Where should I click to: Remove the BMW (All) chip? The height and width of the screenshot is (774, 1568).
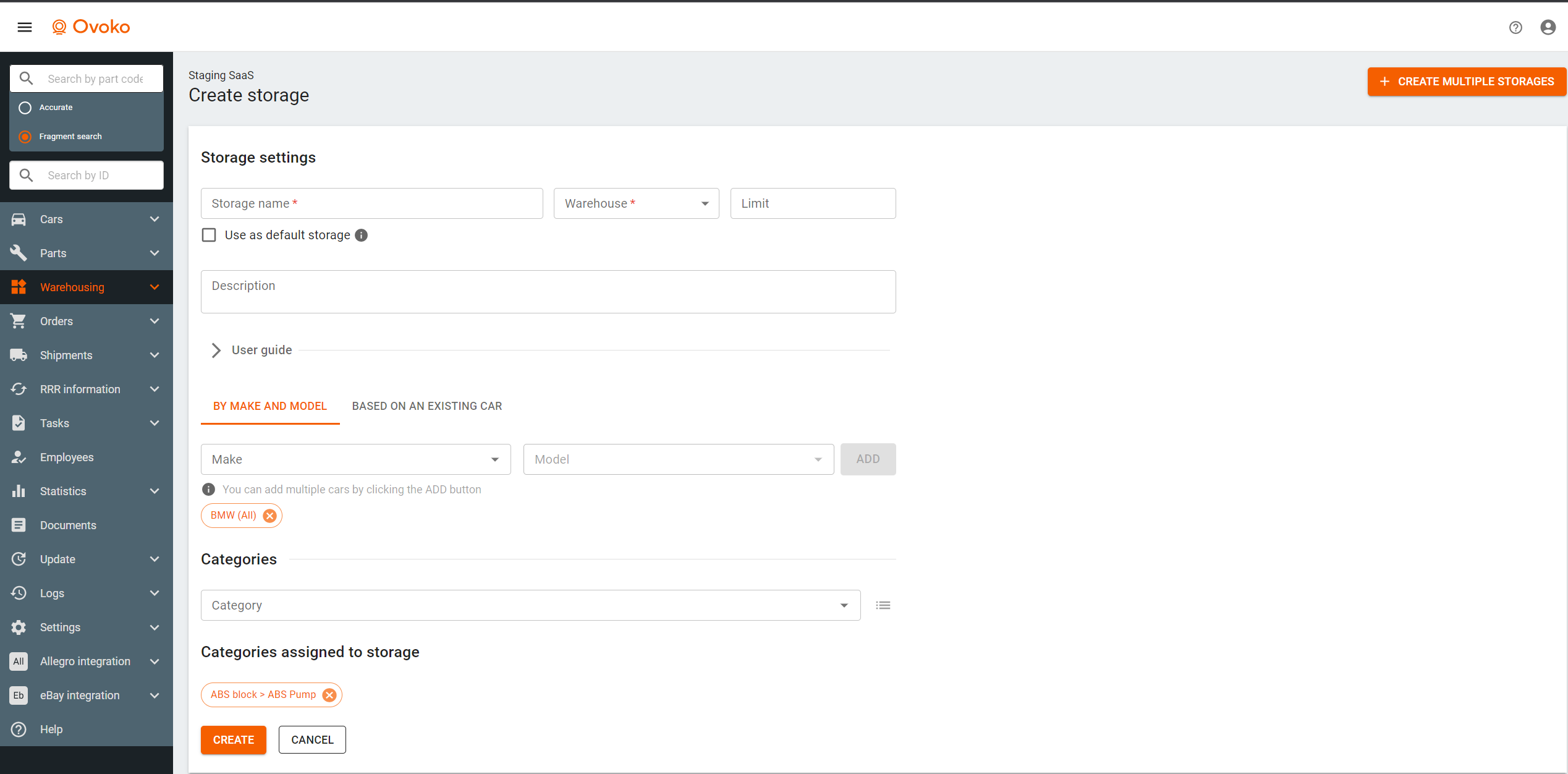click(269, 516)
